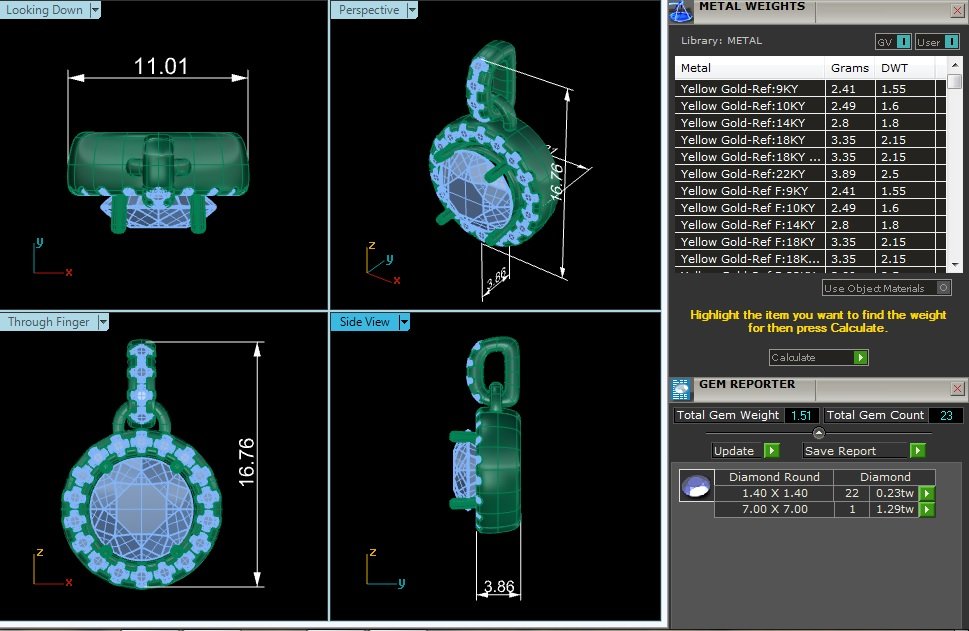Select Yellow Gold-Ref:14KY metal row

[x=805, y=122]
